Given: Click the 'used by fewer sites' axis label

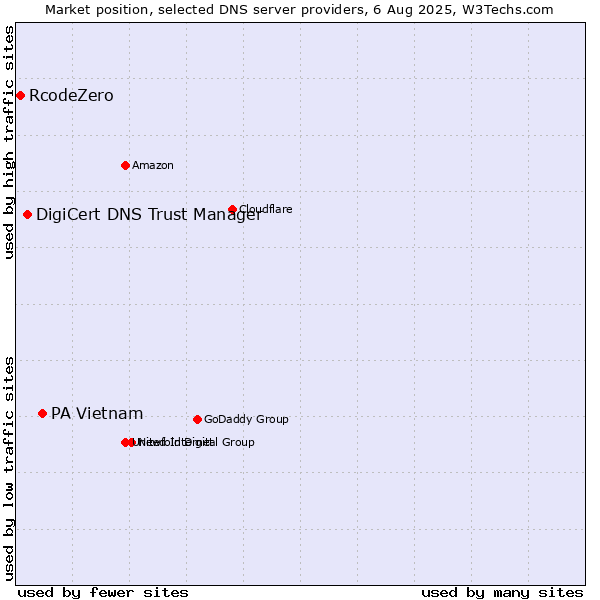Looking at the screenshot, I should click(x=103, y=593).
